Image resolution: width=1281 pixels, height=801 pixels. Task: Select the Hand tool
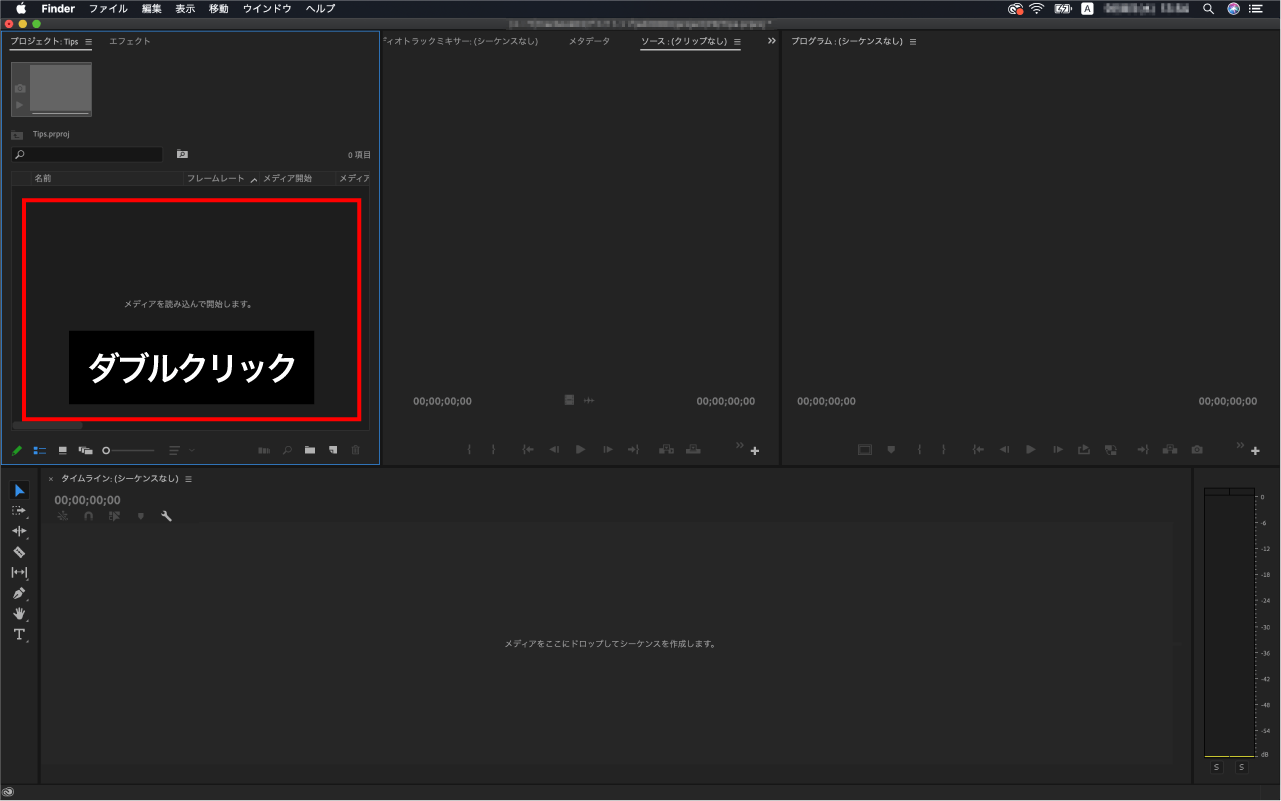click(x=19, y=614)
